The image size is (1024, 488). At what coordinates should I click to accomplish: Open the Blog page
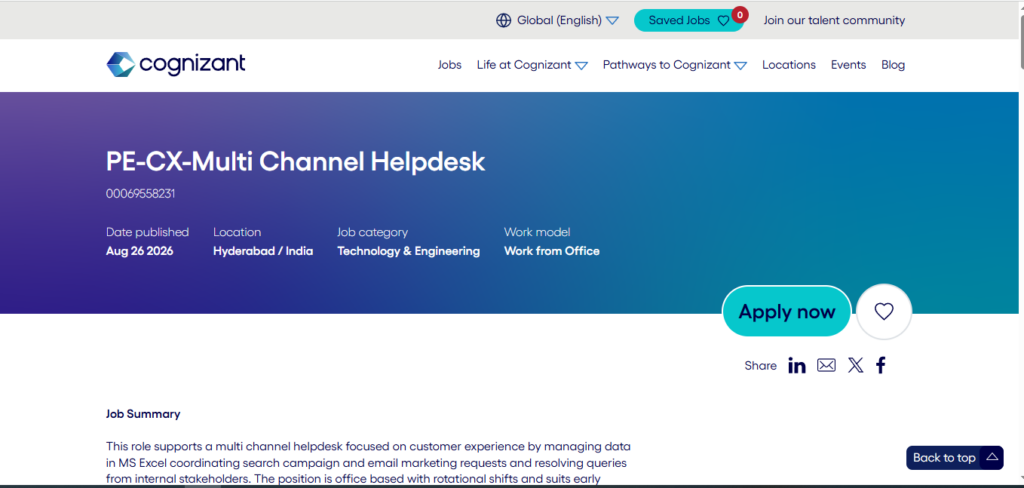click(x=893, y=65)
